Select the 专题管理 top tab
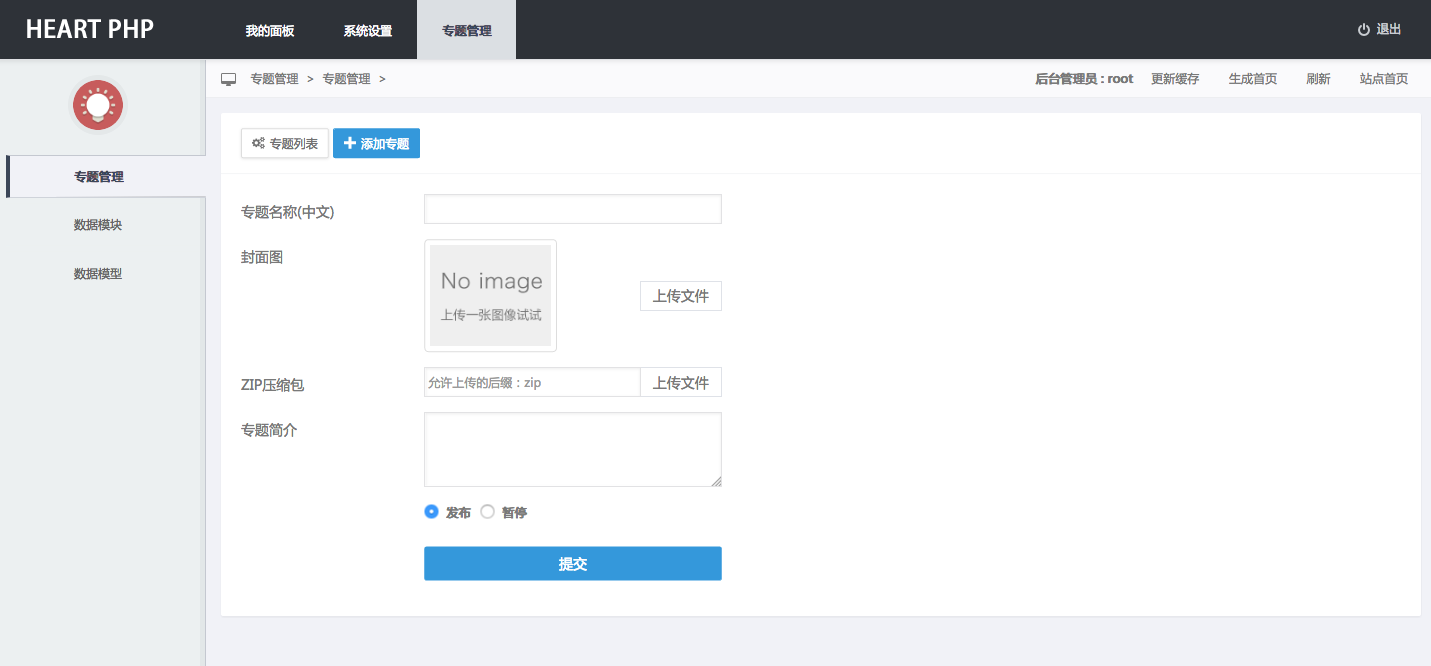The width and height of the screenshot is (1431, 666). 467,30
